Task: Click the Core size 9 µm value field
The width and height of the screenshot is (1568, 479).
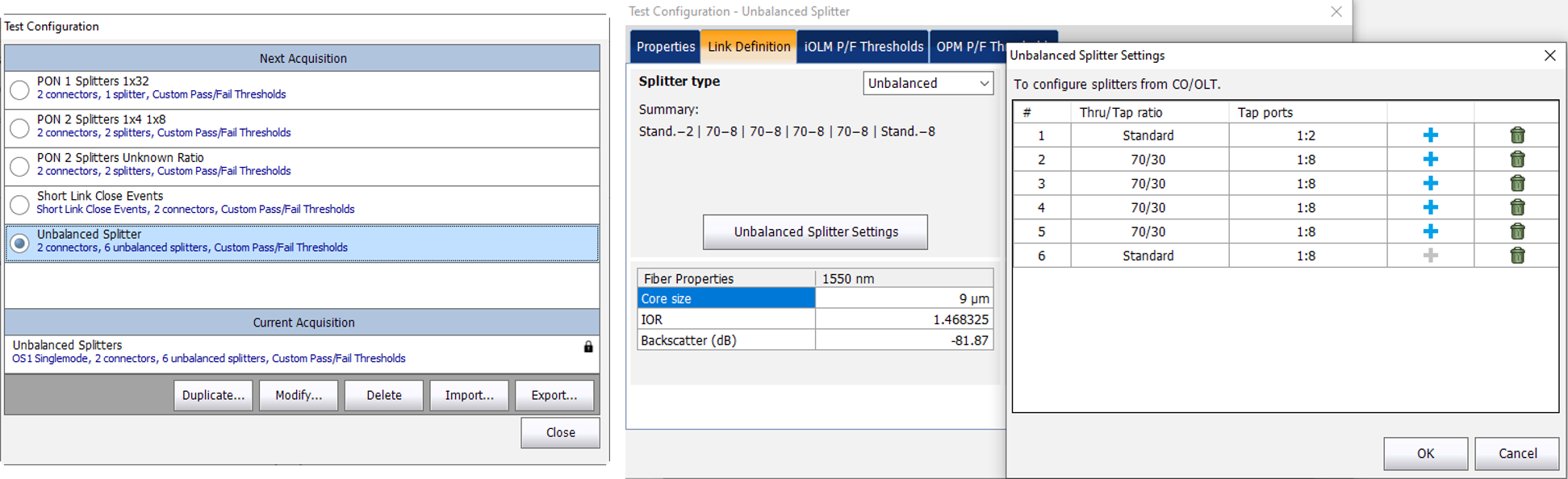Action: click(x=904, y=298)
